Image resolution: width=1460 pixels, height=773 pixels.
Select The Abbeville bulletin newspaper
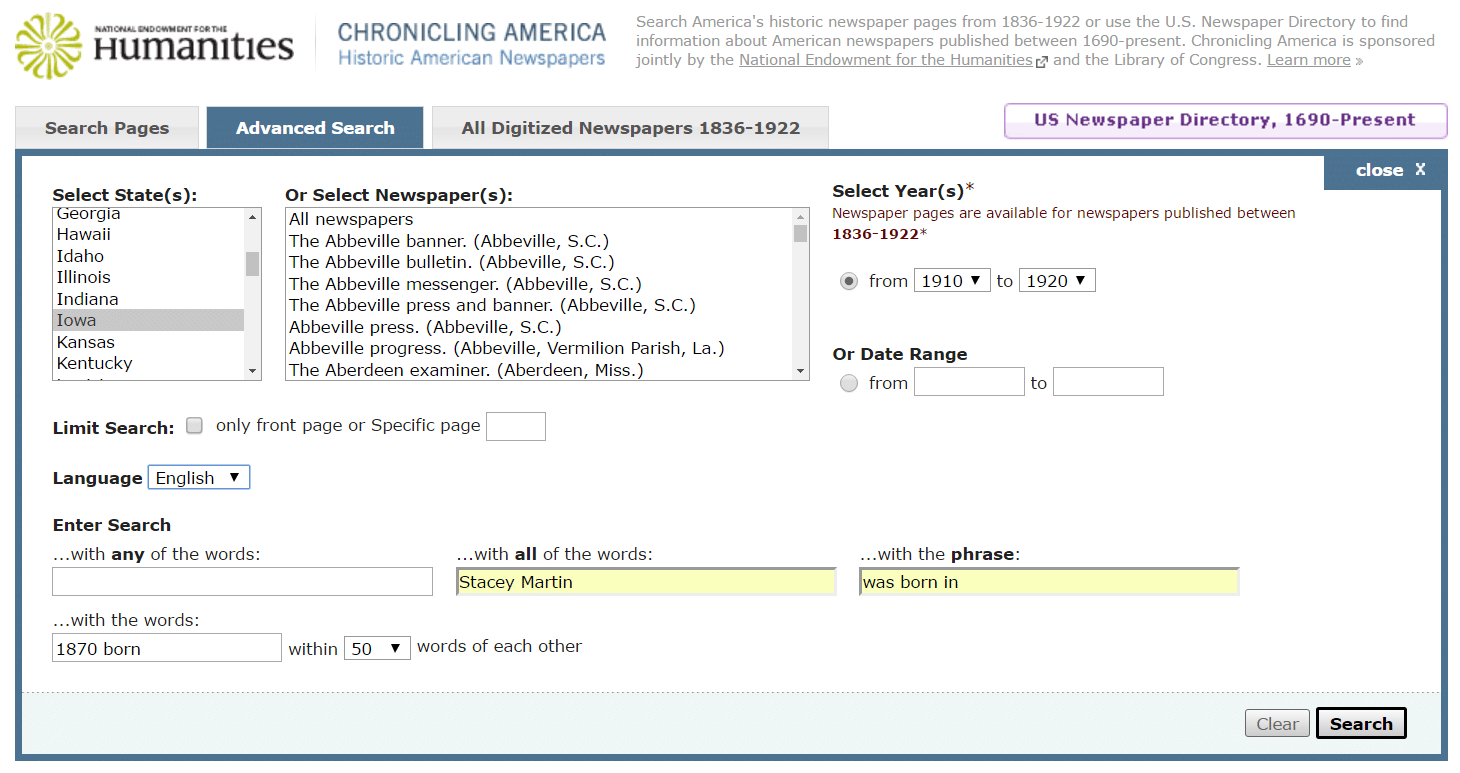coord(539,262)
